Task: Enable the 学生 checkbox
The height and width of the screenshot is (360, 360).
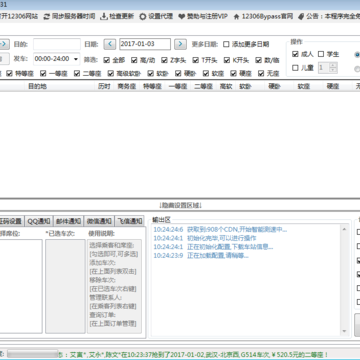Action: tap(321, 54)
